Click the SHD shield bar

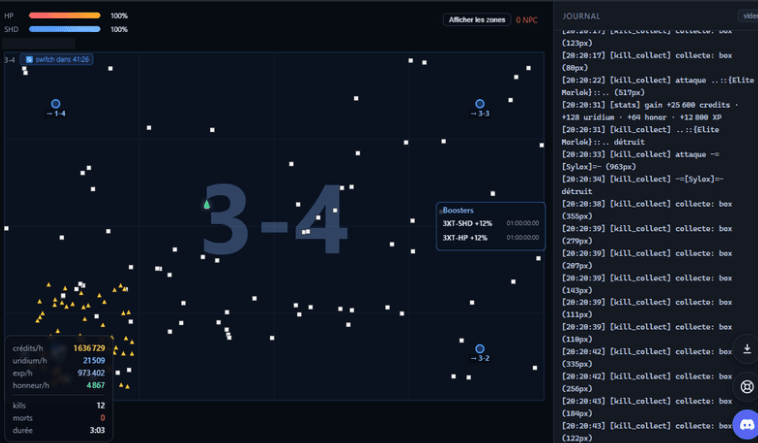tap(64, 29)
